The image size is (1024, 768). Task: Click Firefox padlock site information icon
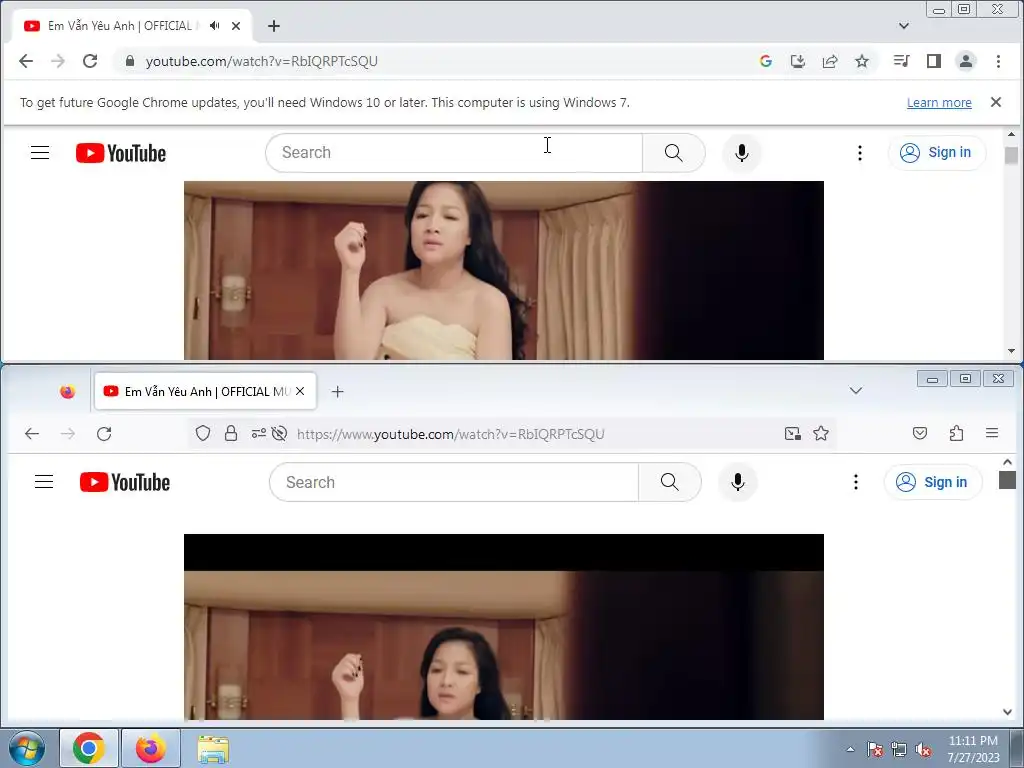[x=231, y=434]
